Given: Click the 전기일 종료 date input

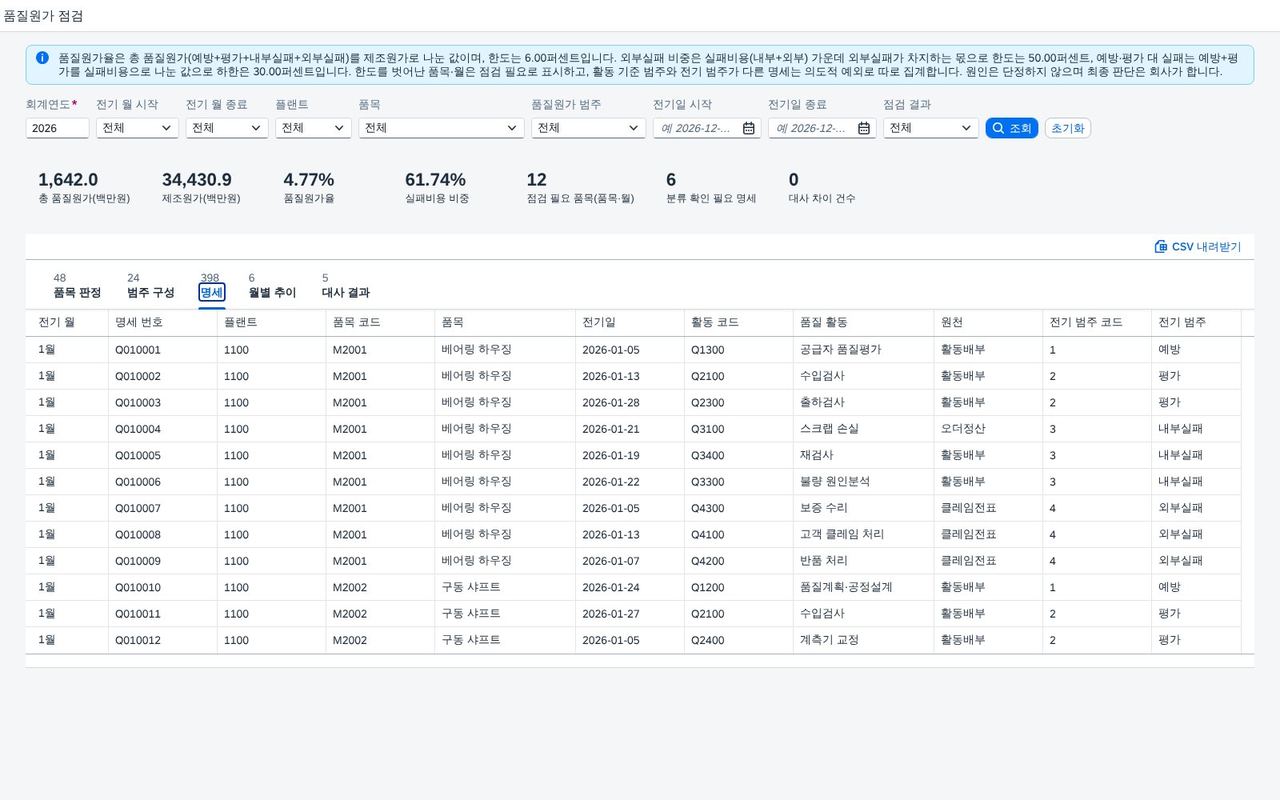Looking at the screenshot, I should (813, 128).
